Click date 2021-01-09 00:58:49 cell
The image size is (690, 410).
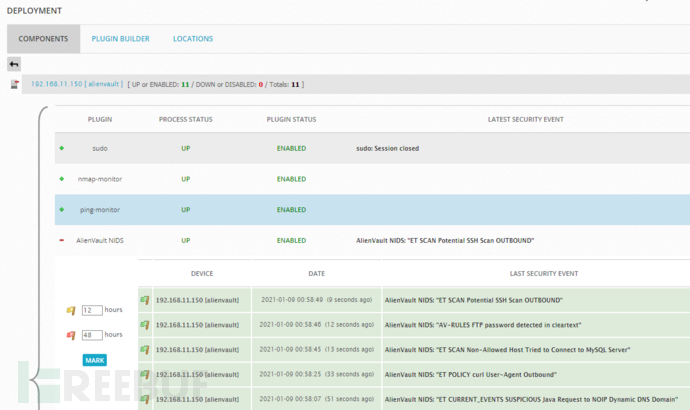point(316,300)
